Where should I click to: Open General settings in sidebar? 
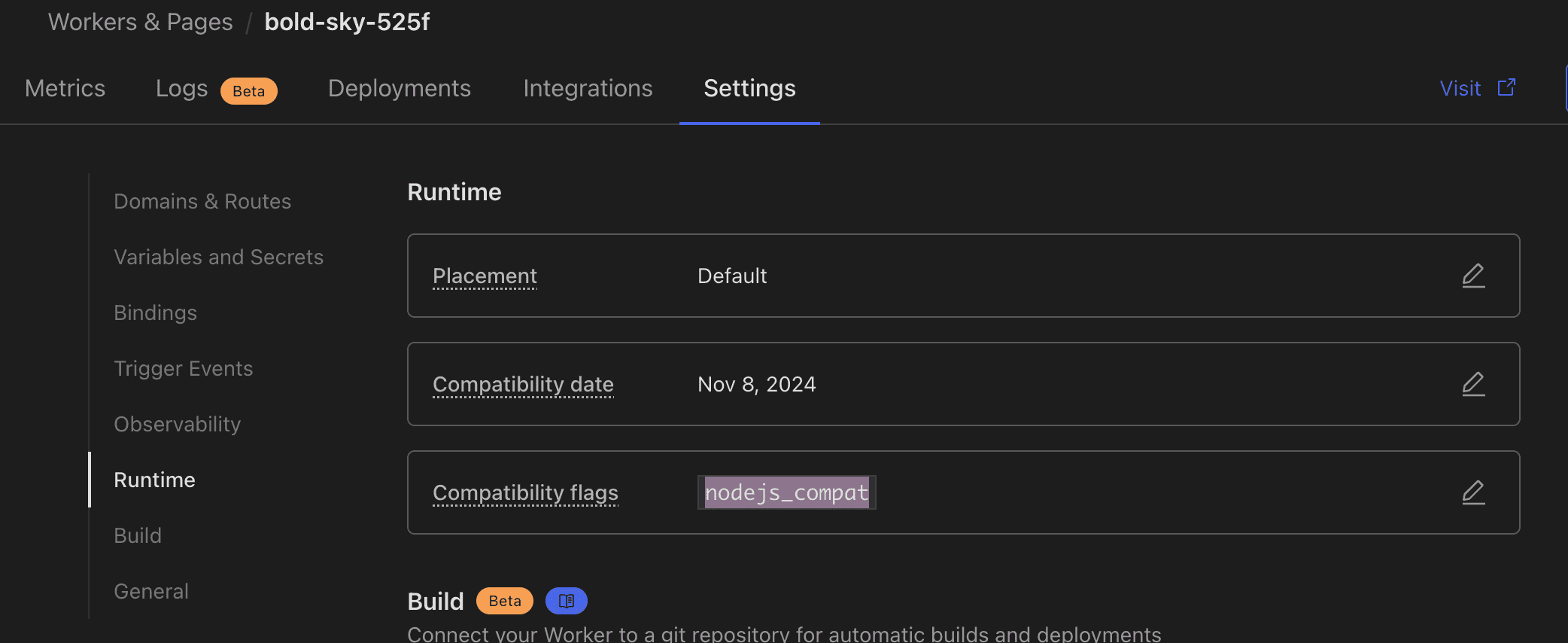(151, 591)
